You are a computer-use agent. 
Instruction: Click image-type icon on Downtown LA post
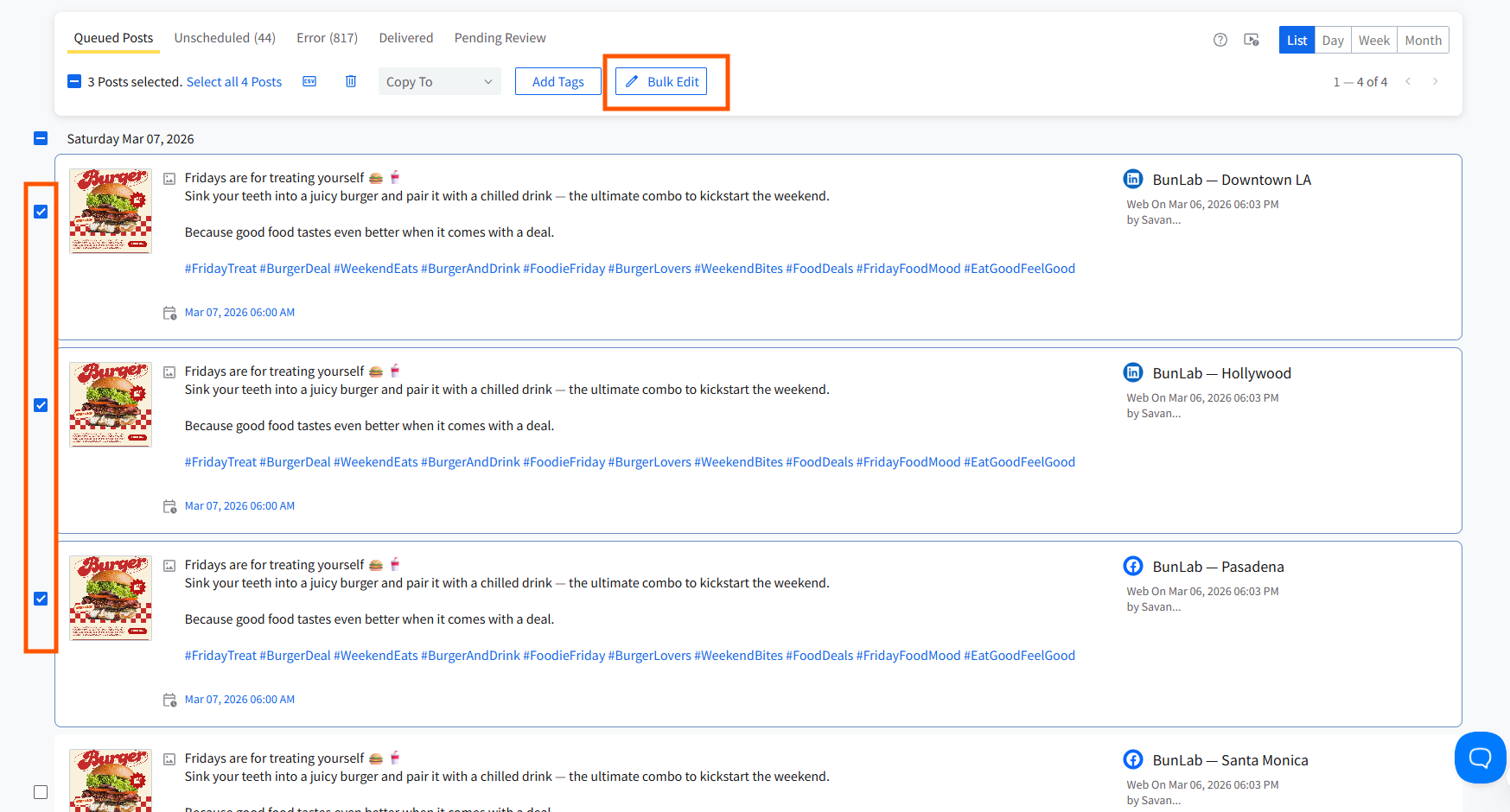169,179
